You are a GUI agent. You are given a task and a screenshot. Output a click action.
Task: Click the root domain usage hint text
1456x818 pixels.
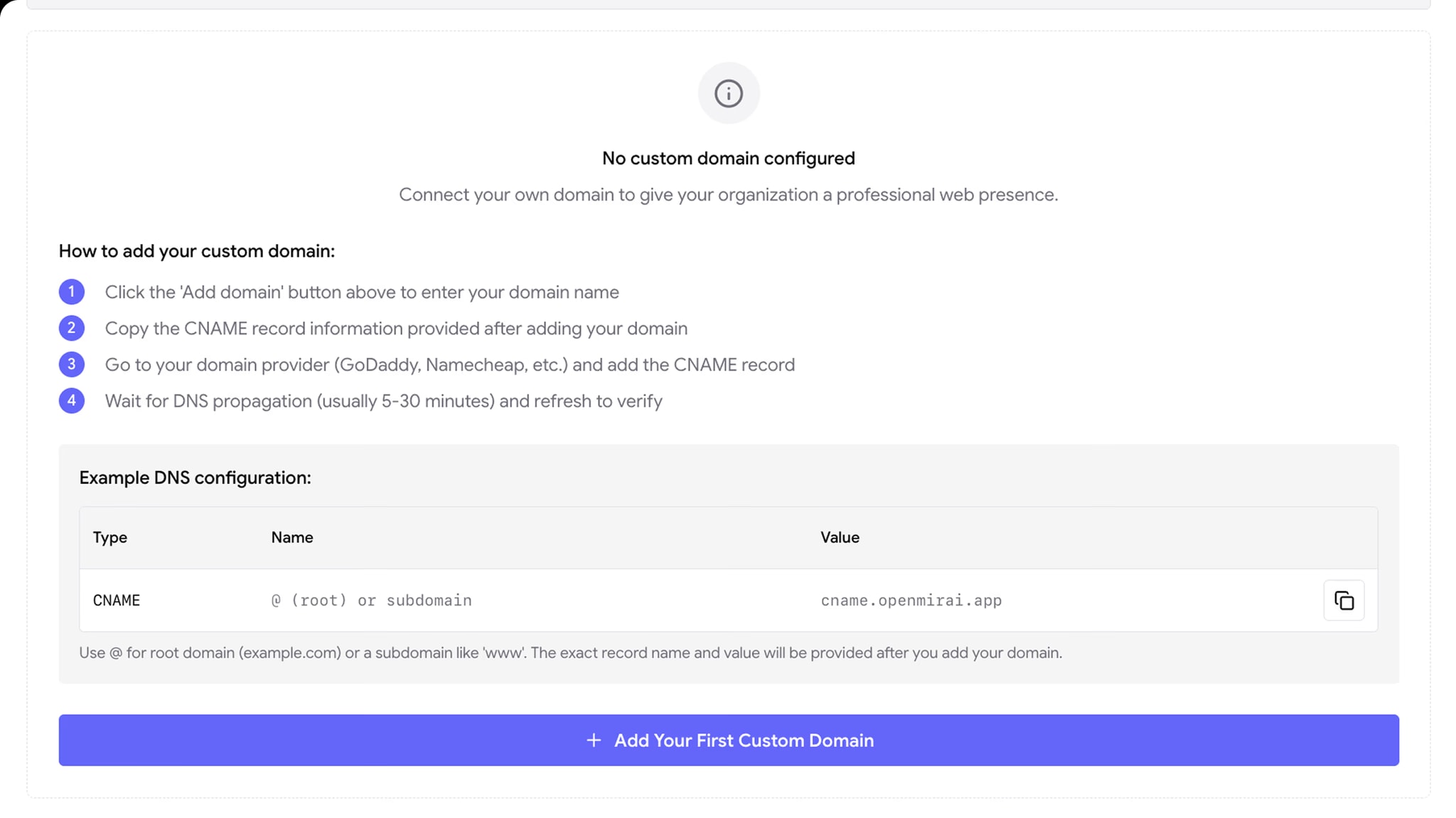(570, 653)
